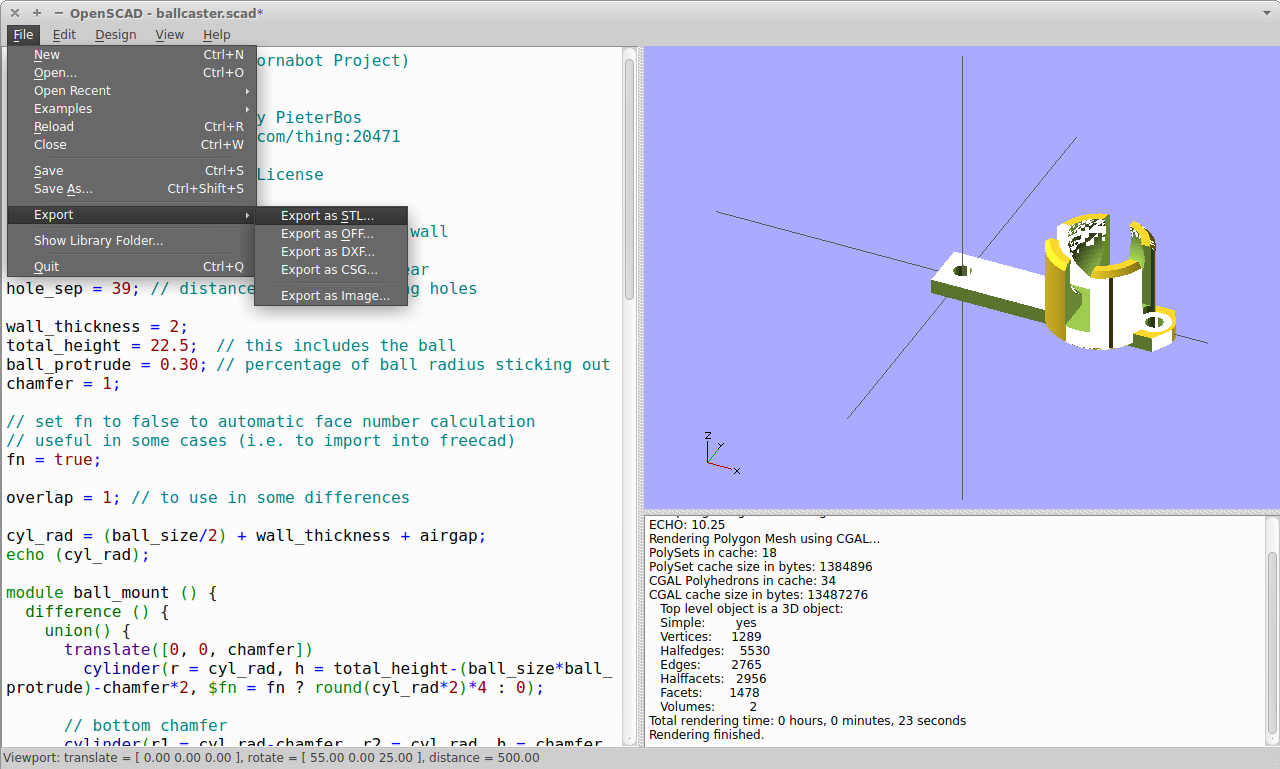Open the Edit menu
The height and width of the screenshot is (769, 1280).
click(x=64, y=35)
